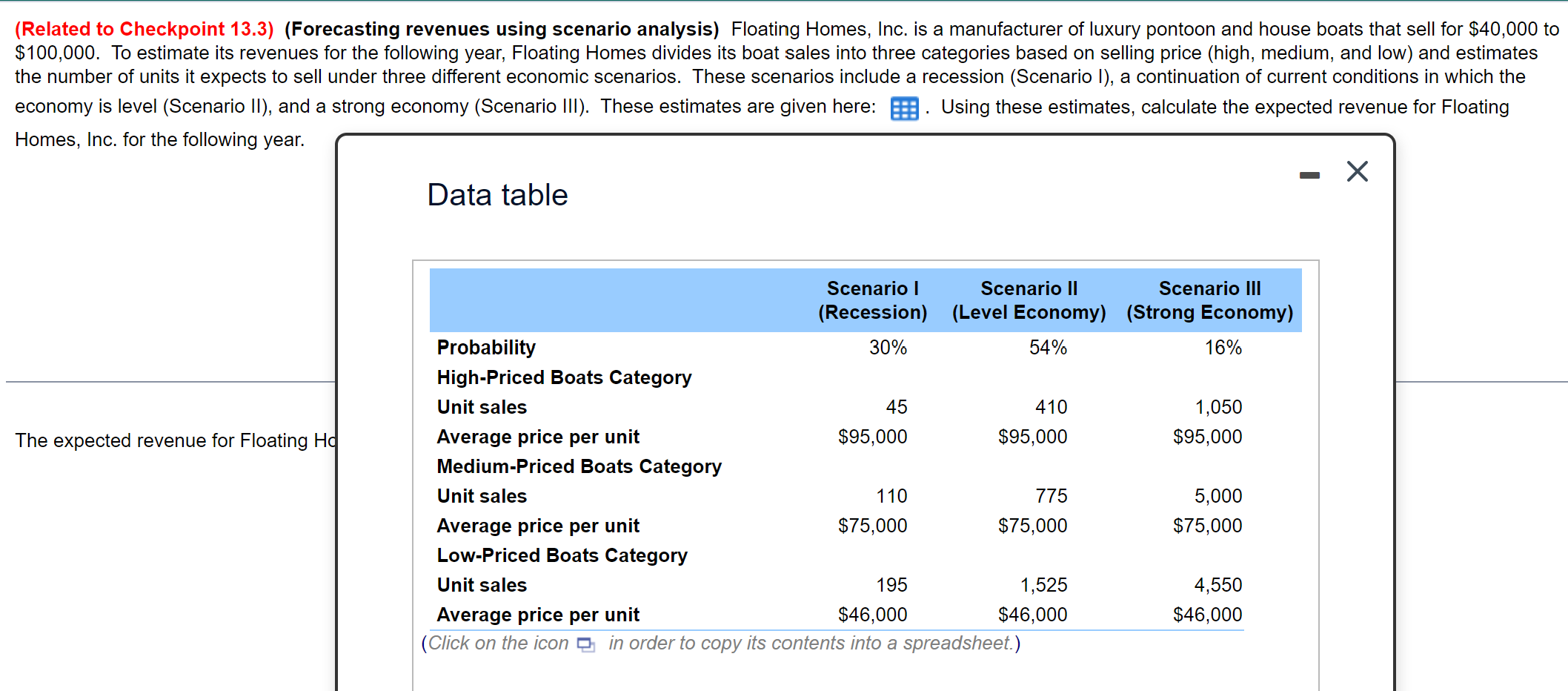Click the 775 unit sales value

point(1052,496)
